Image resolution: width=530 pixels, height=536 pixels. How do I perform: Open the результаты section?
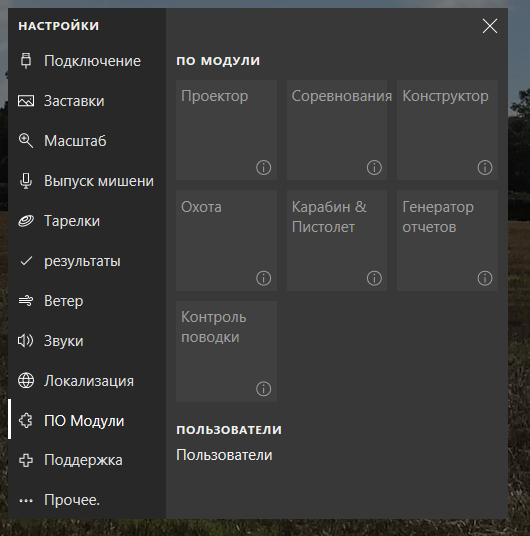pos(87,261)
